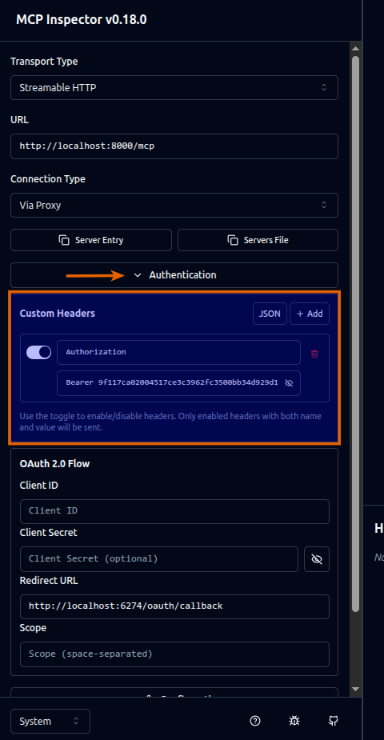Click the OAuth 2.0 Flow heading

pyautogui.click(x=55, y=463)
